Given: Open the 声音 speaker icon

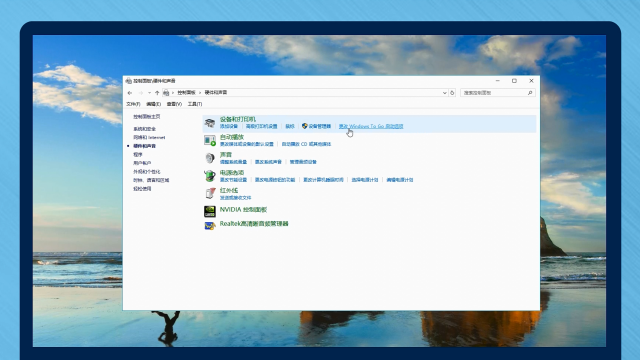Looking at the screenshot, I should click(210, 158).
